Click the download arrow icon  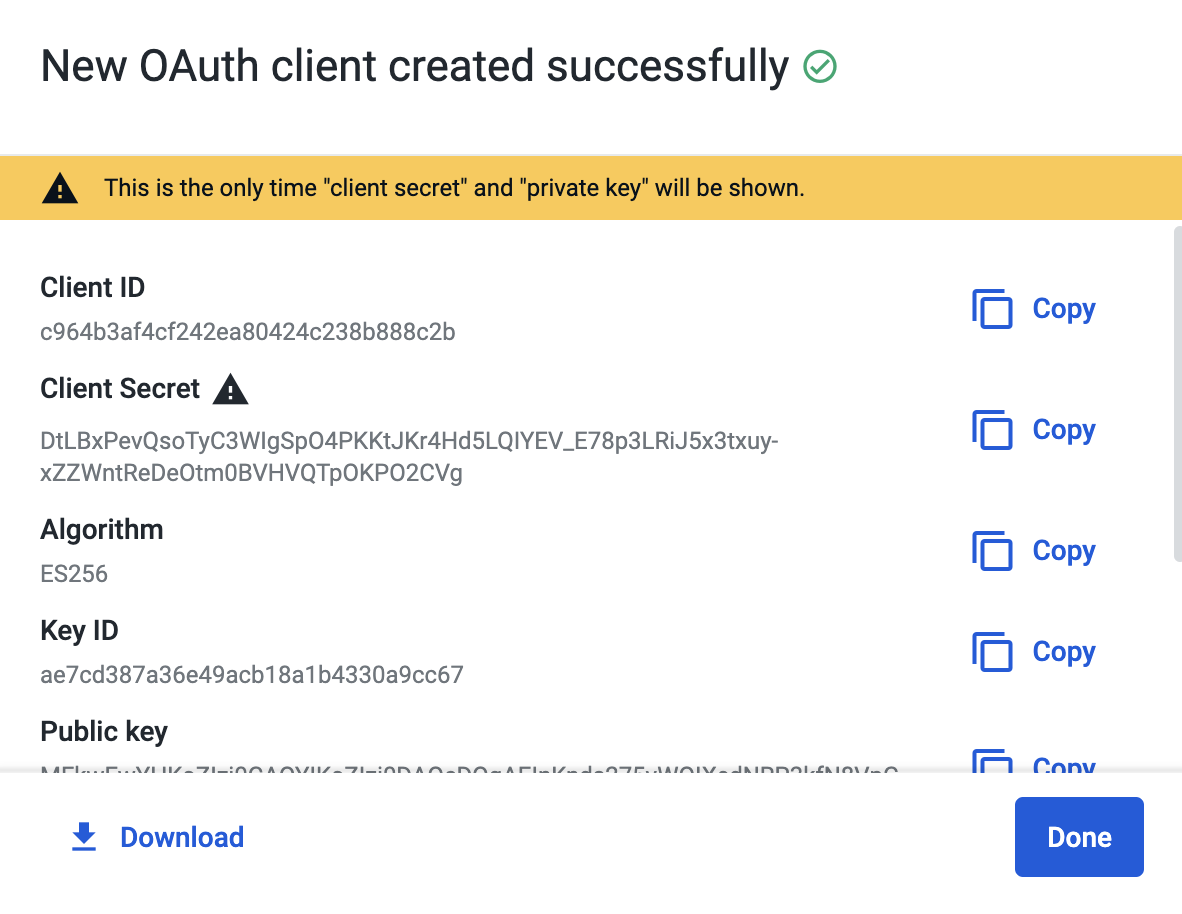pyautogui.click(x=84, y=837)
